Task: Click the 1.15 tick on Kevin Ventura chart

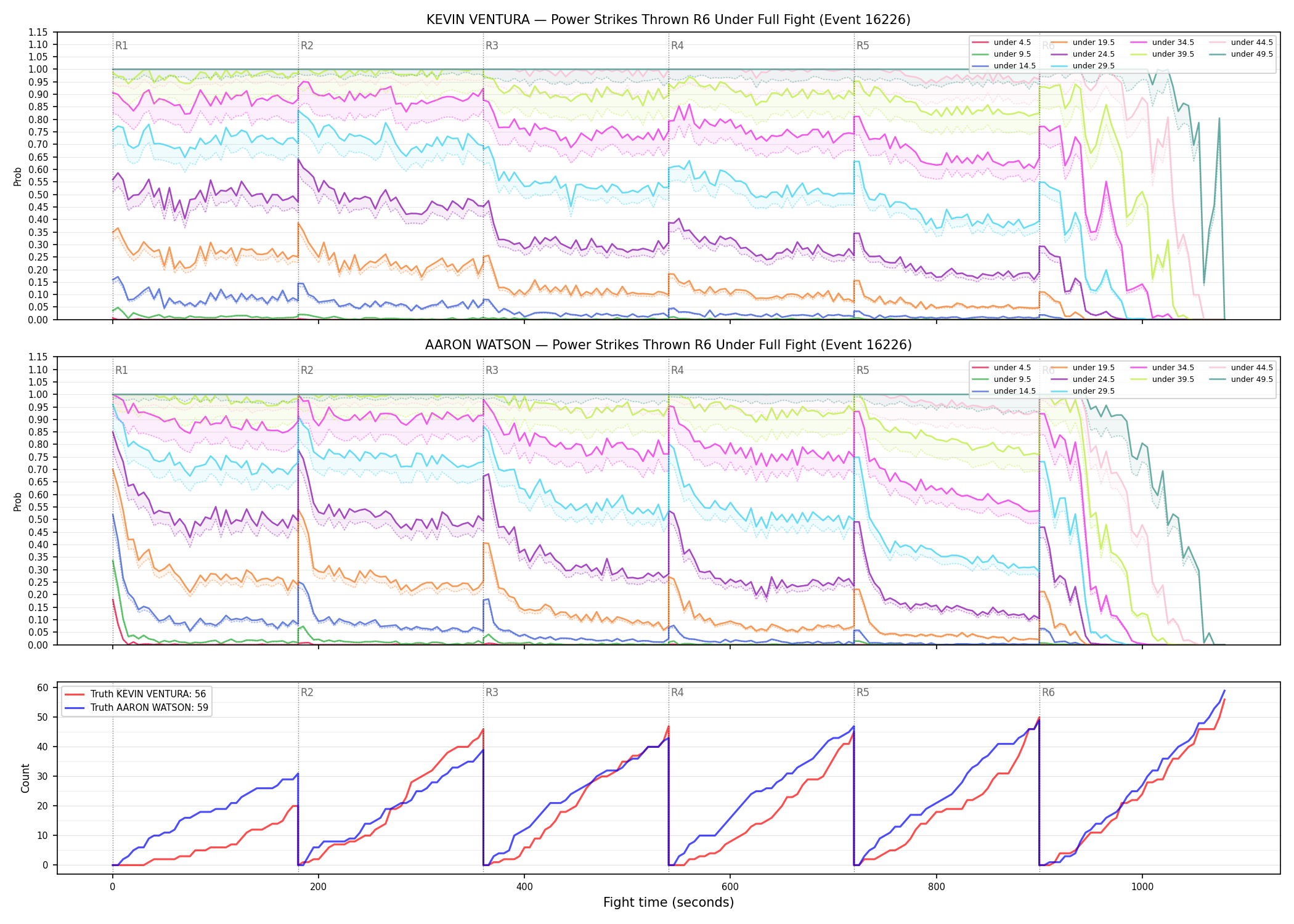Action: click(x=38, y=32)
